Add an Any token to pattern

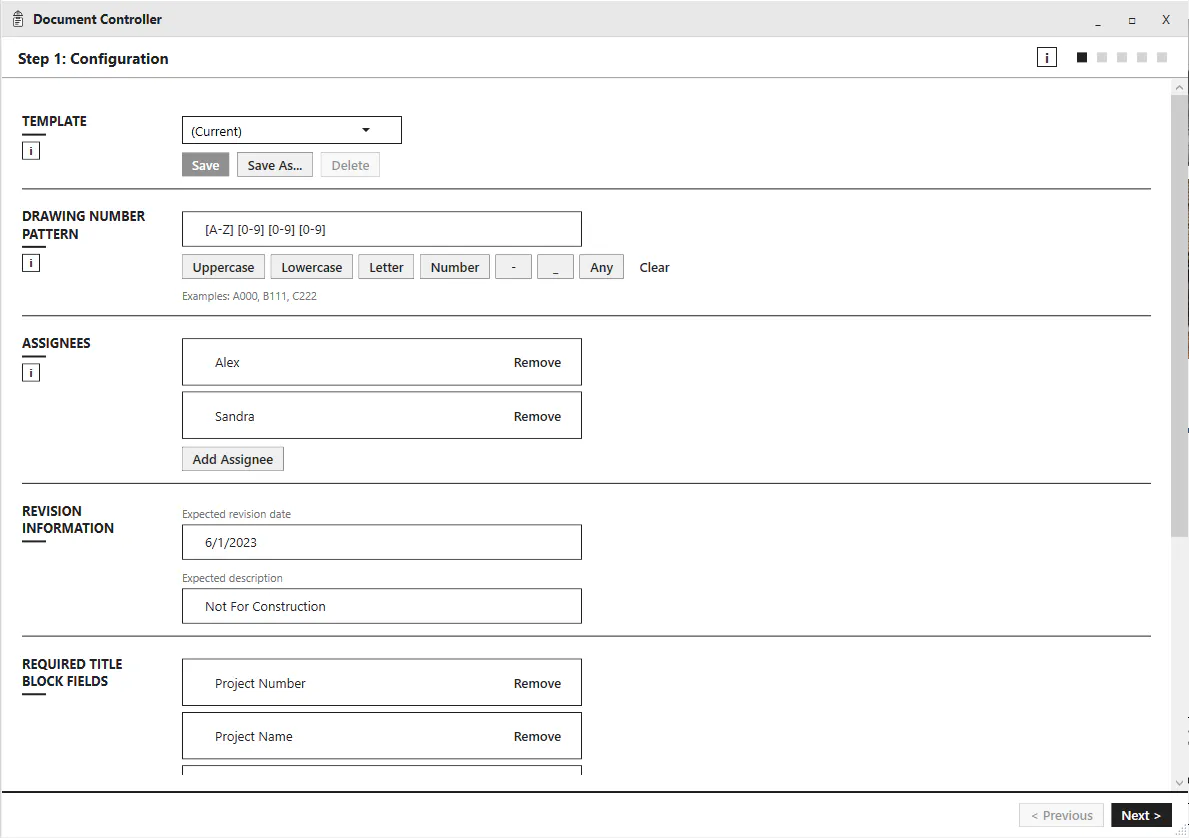coord(601,267)
